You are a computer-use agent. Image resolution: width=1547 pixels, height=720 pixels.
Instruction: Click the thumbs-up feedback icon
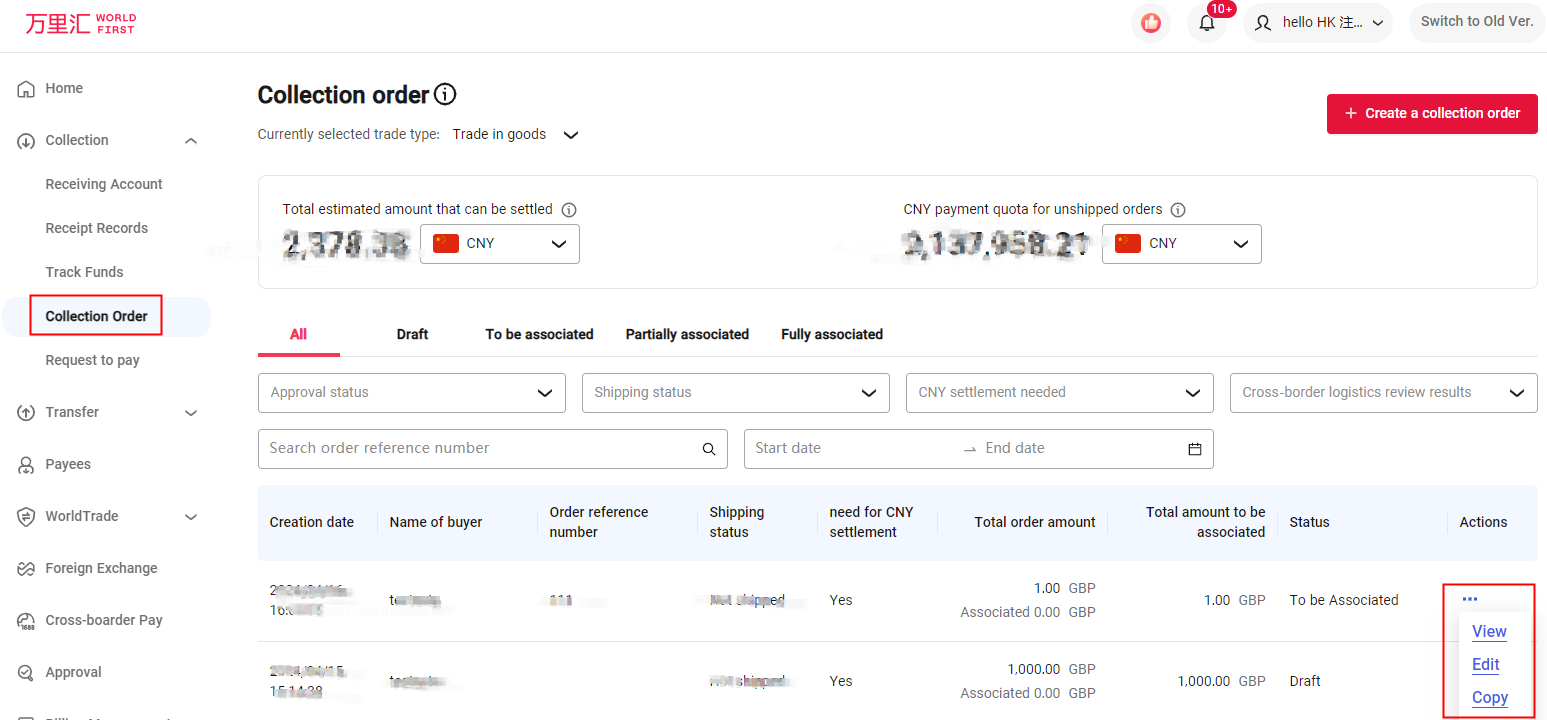pyautogui.click(x=1150, y=23)
